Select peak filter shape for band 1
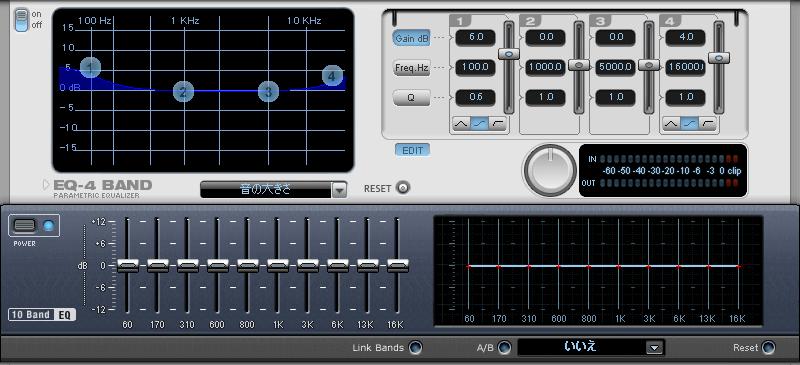The image size is (800, 365). click(461, 124)
